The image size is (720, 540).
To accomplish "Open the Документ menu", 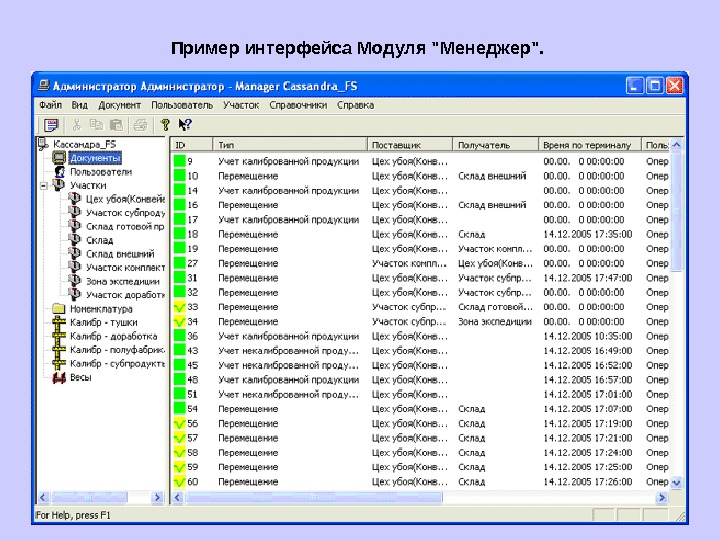I will [119, 105].
